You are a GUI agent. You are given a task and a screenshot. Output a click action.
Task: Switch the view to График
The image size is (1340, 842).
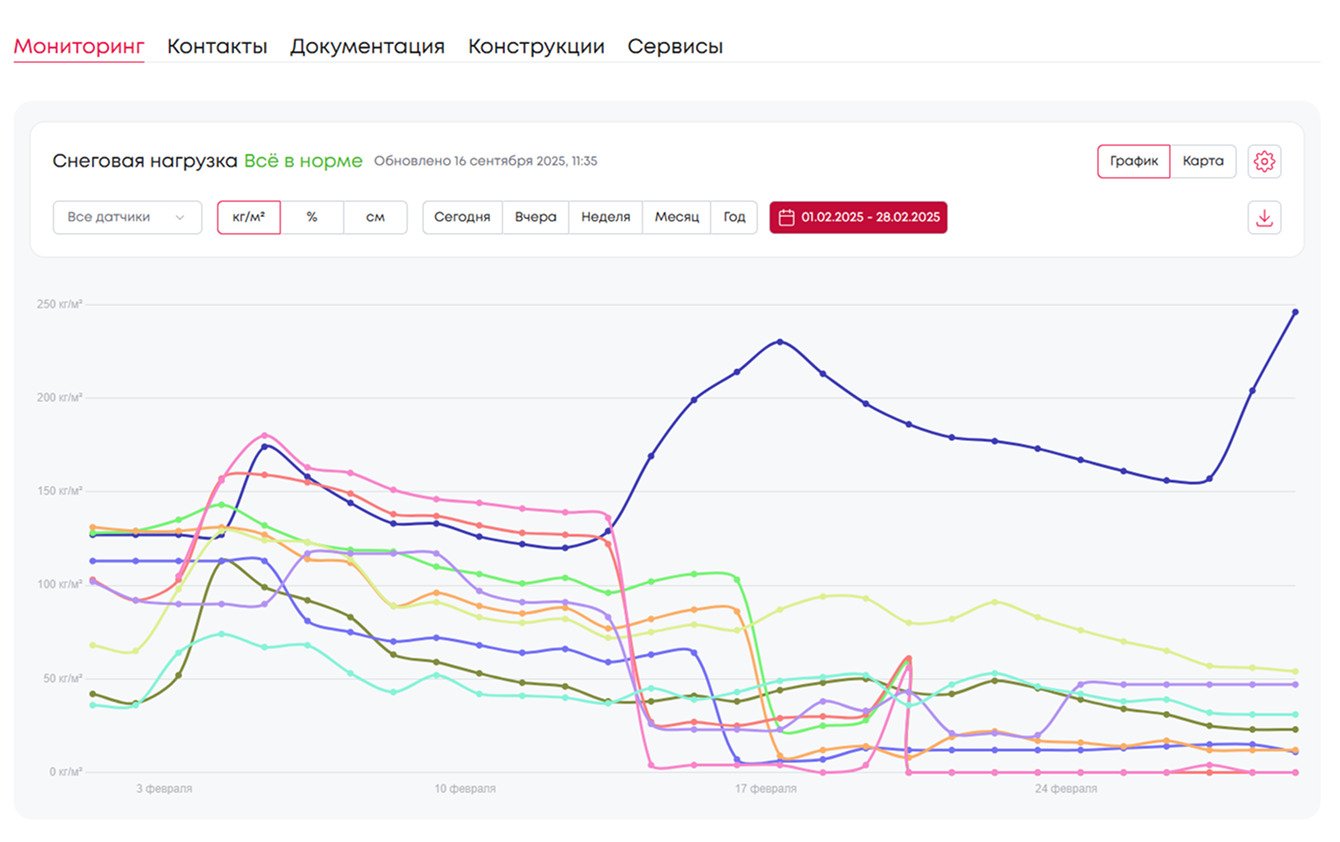point(1133,161)
